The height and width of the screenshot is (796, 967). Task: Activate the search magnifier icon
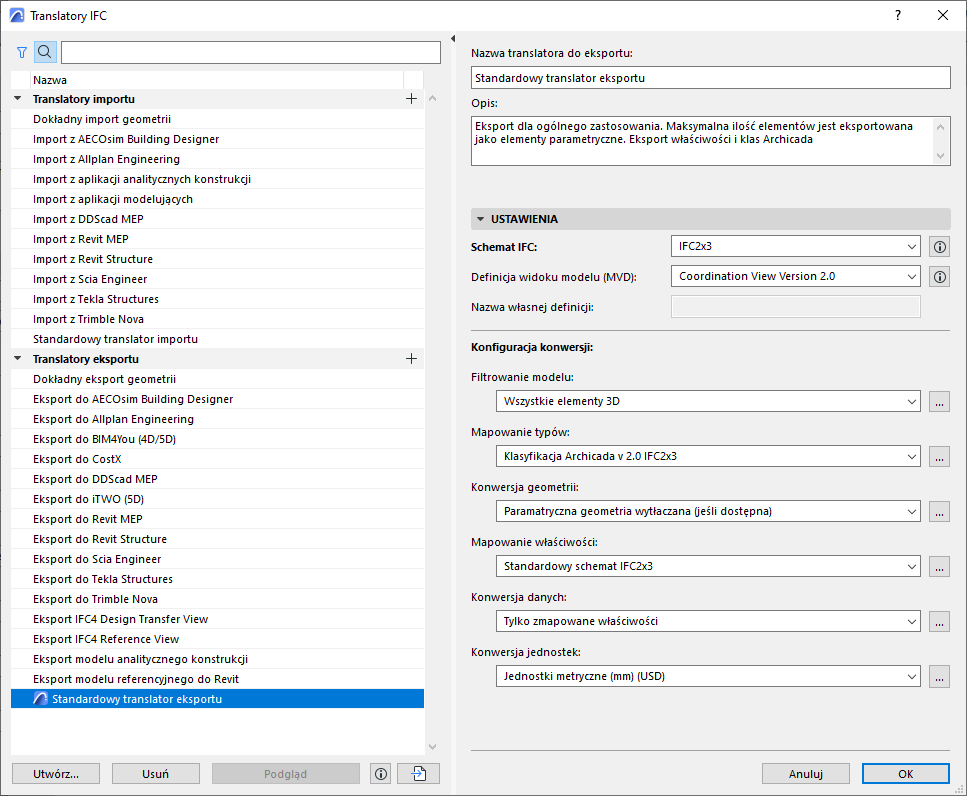pos(44,51)
